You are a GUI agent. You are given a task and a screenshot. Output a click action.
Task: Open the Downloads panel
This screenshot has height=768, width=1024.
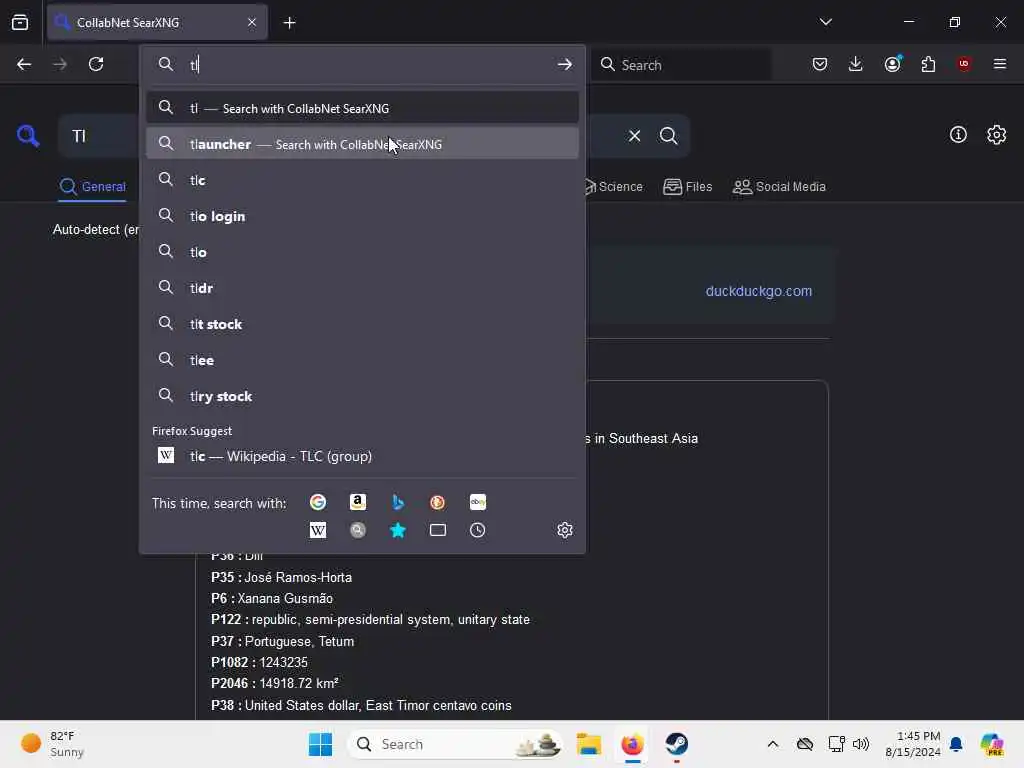click(x=856, y=64)
